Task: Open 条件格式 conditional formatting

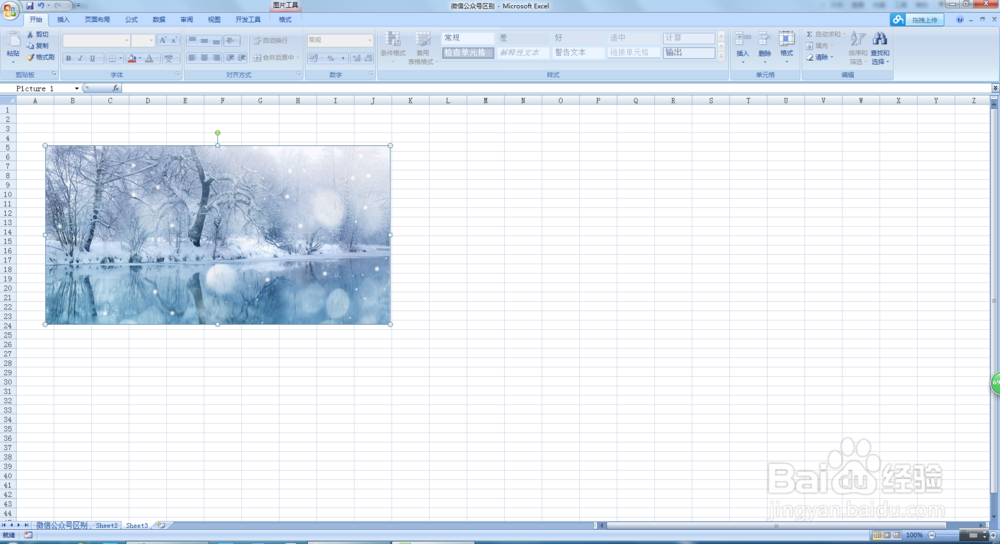Action: (393, 47)
